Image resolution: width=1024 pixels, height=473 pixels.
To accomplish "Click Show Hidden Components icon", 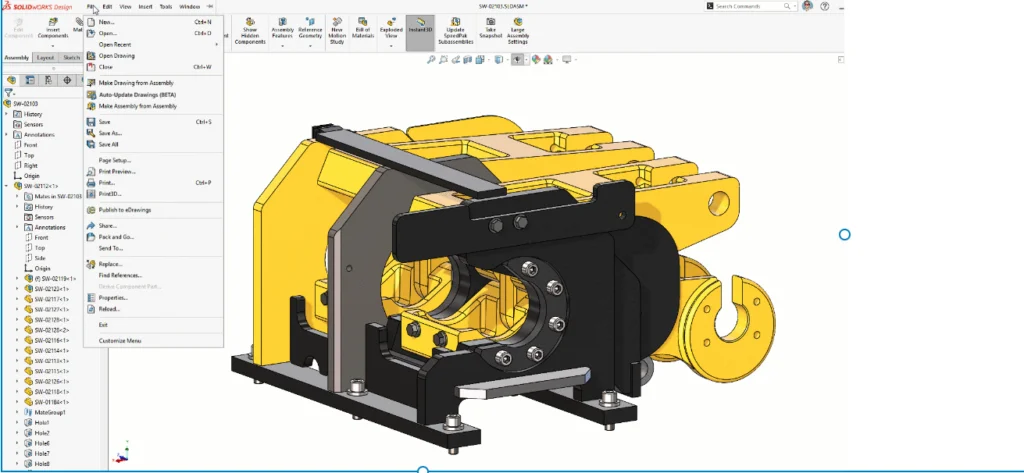I will point(250,22).
